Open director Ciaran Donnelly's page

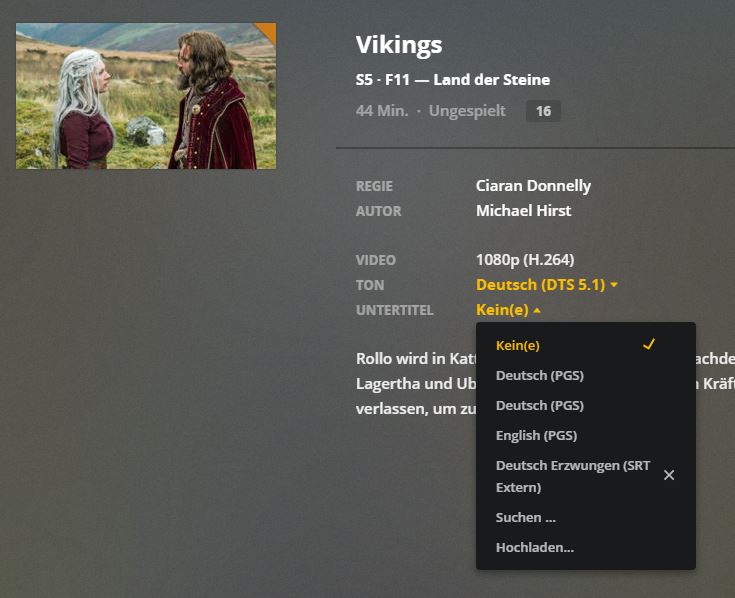pyautogui.click(x=533, y=185)
